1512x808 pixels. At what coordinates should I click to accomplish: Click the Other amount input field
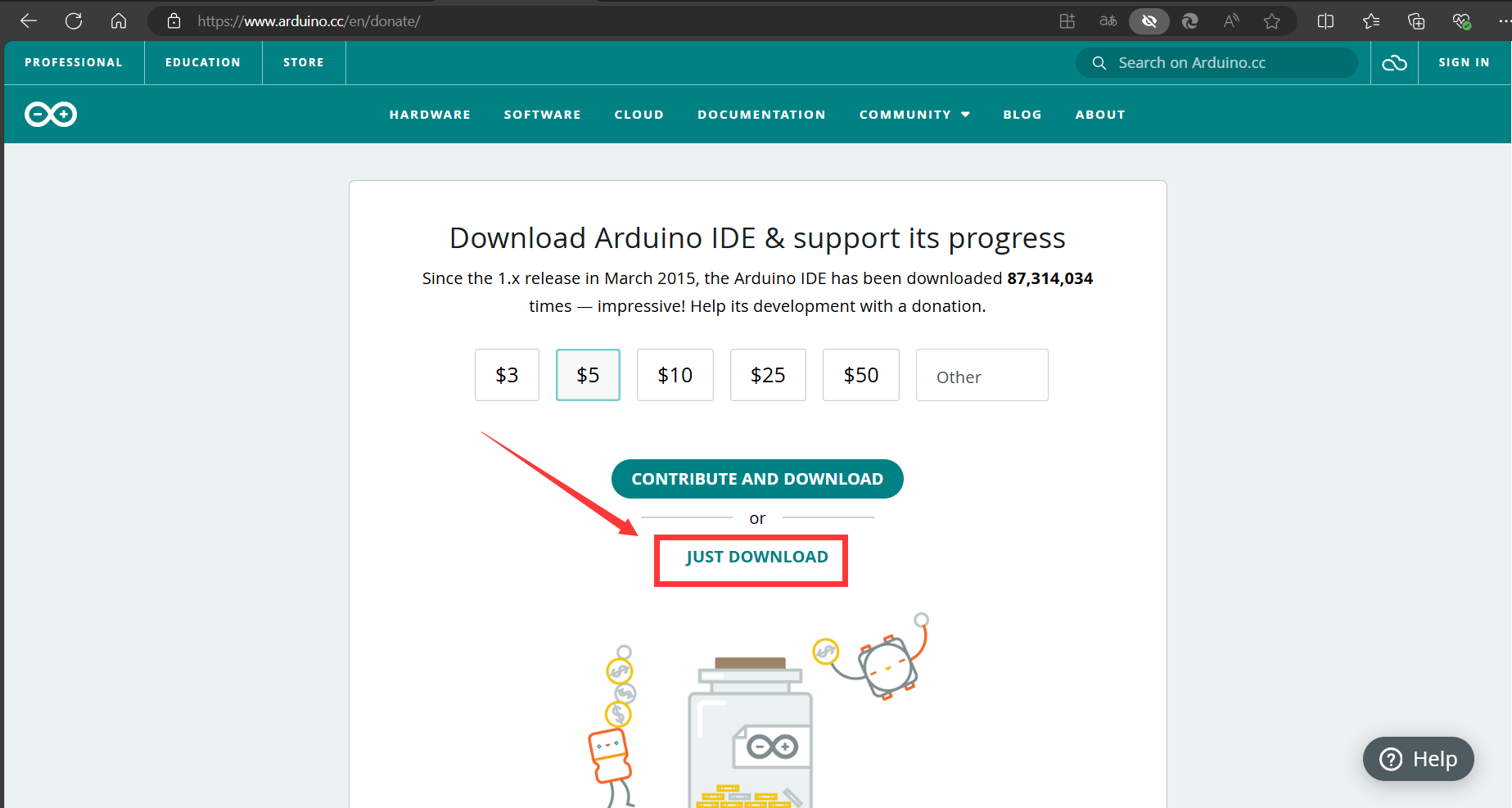[982, 375]
